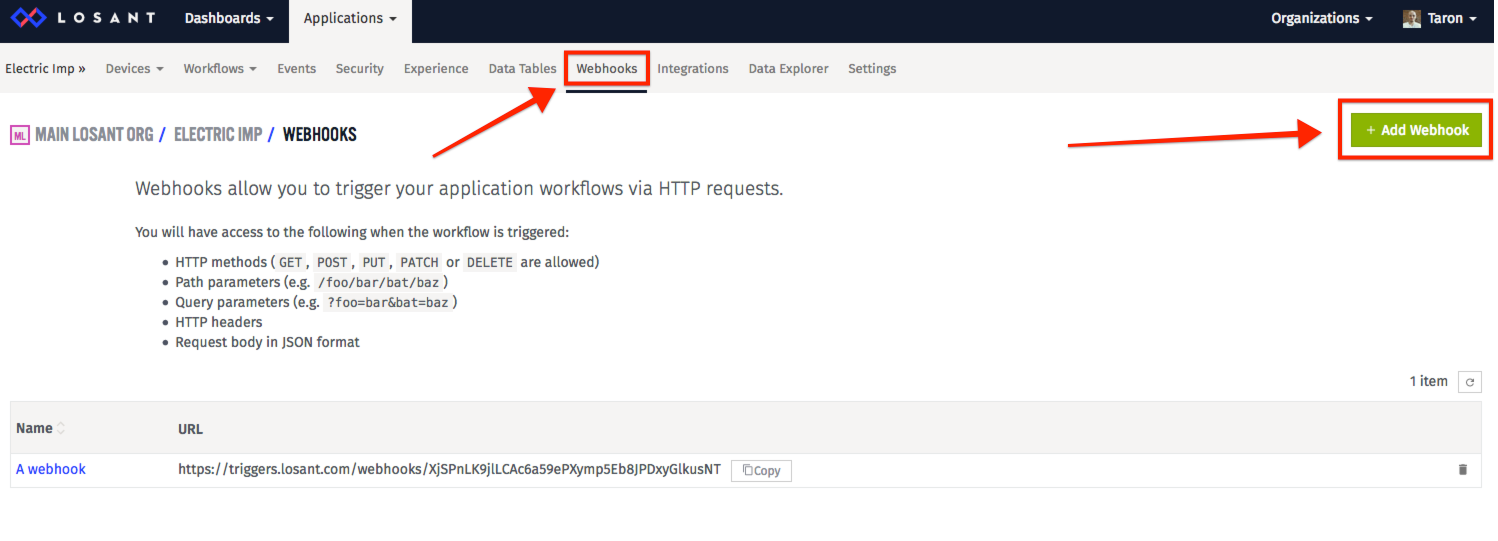1498x541 pixels.
Task: Click the PUT method code label
Action: click(374, 263)
